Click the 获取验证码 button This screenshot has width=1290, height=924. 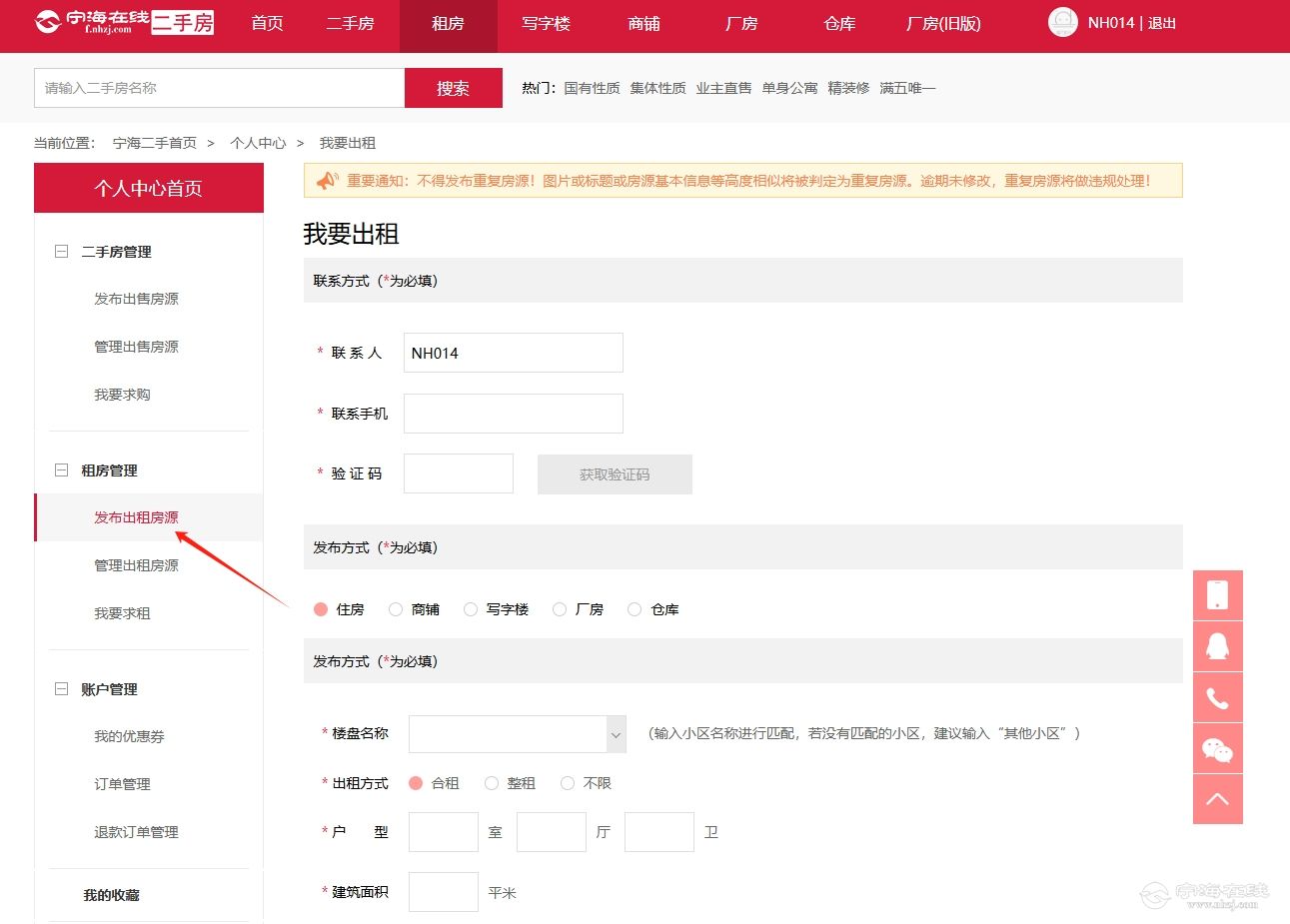(615, 474)
